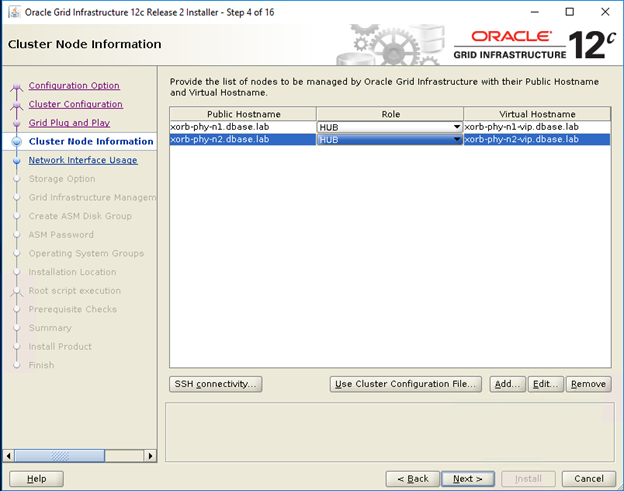The height and width of the screenshot is (491, 624).
Task: Click the Java installer icon in title bar
Action: coord(14,12)
